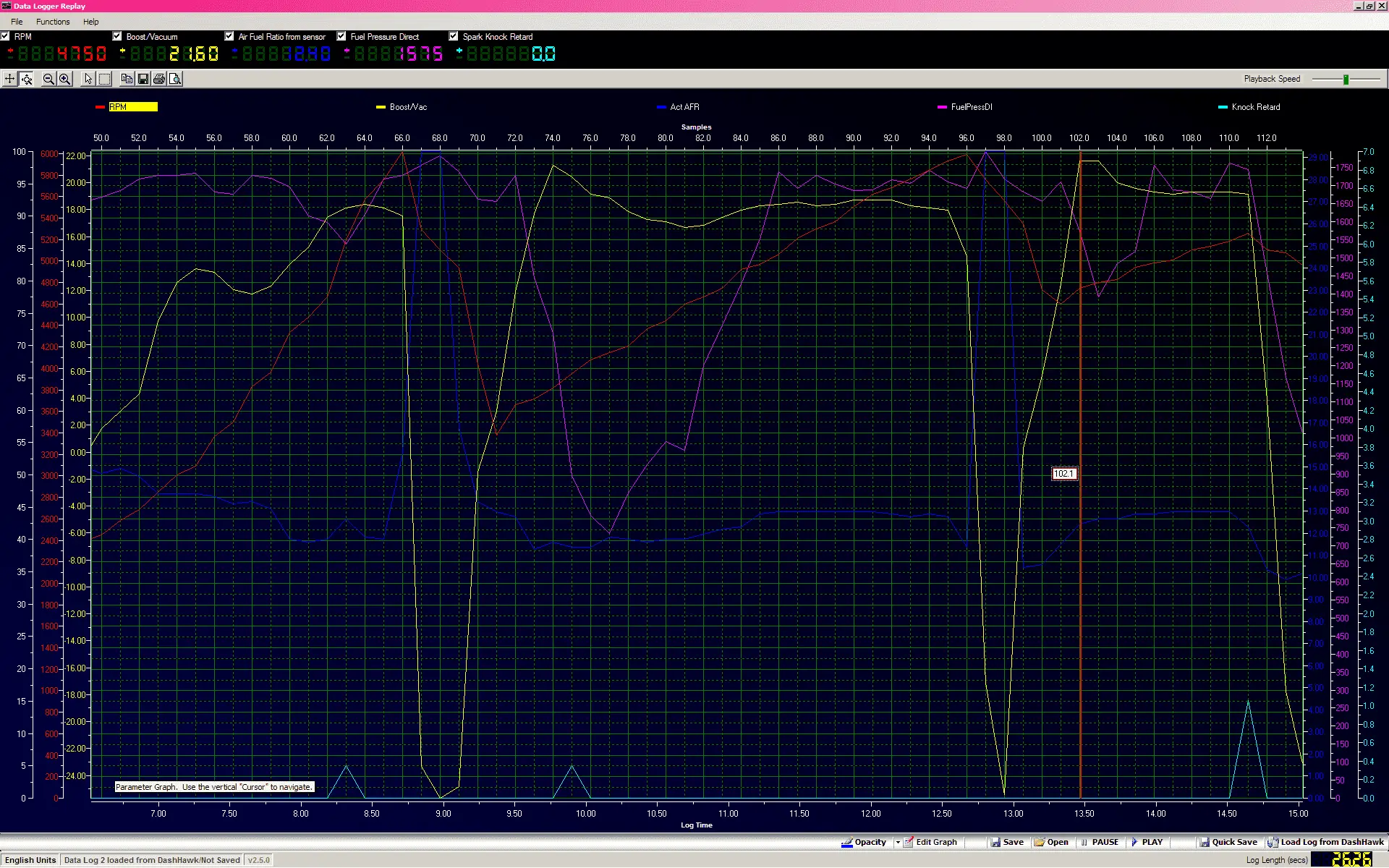Toggle the Boost/Vacuum checkbox
The height and width of the screenshot is (868, 1389).
(117, 36)
